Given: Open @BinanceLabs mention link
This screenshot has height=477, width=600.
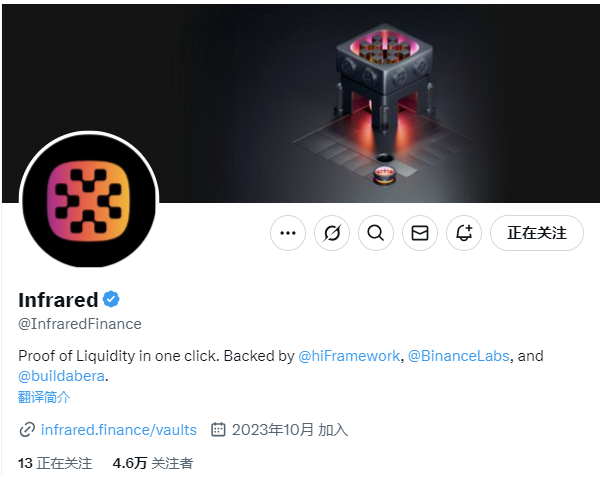Looking at the screenshot, I should [x=459, y=356].
